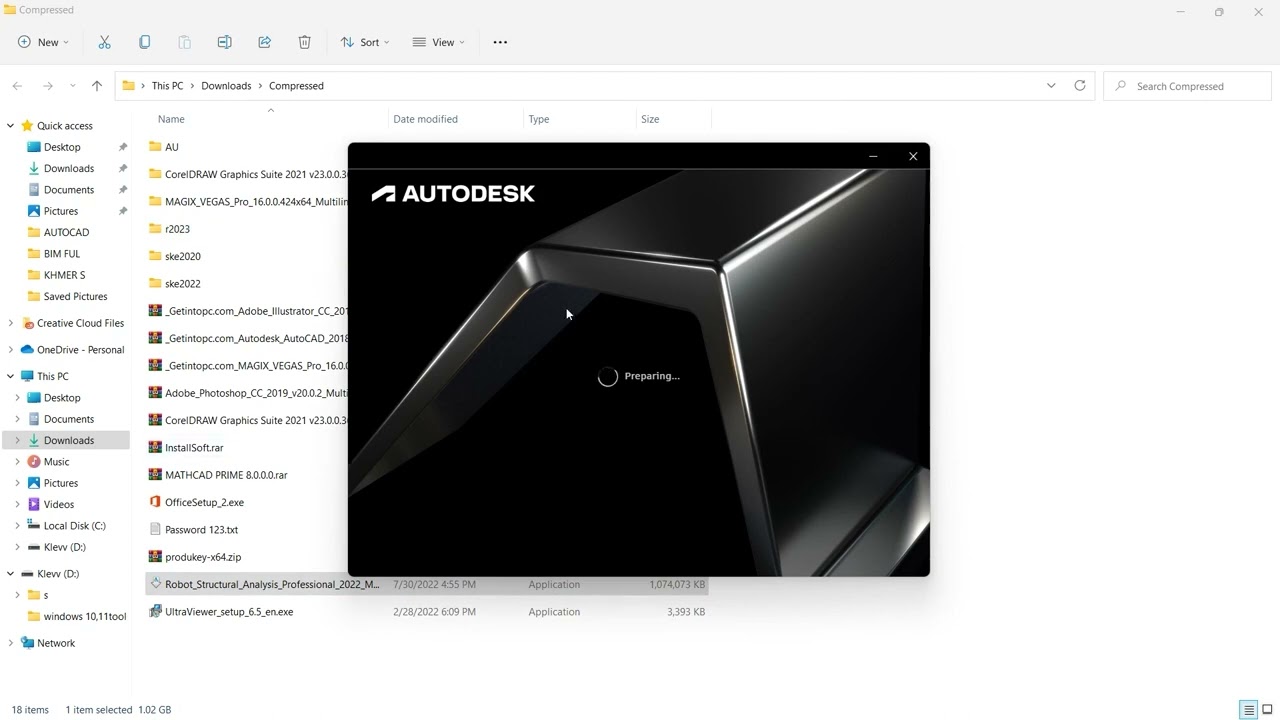1280x720 pixels.
Task: Open the New dropdown button
Action: click(43, 42)
